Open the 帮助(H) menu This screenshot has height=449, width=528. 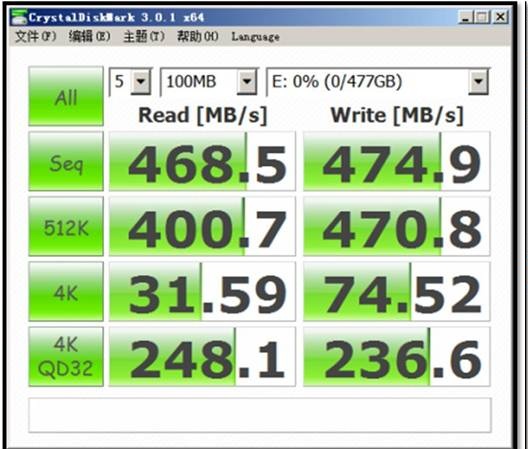(198, 36)
